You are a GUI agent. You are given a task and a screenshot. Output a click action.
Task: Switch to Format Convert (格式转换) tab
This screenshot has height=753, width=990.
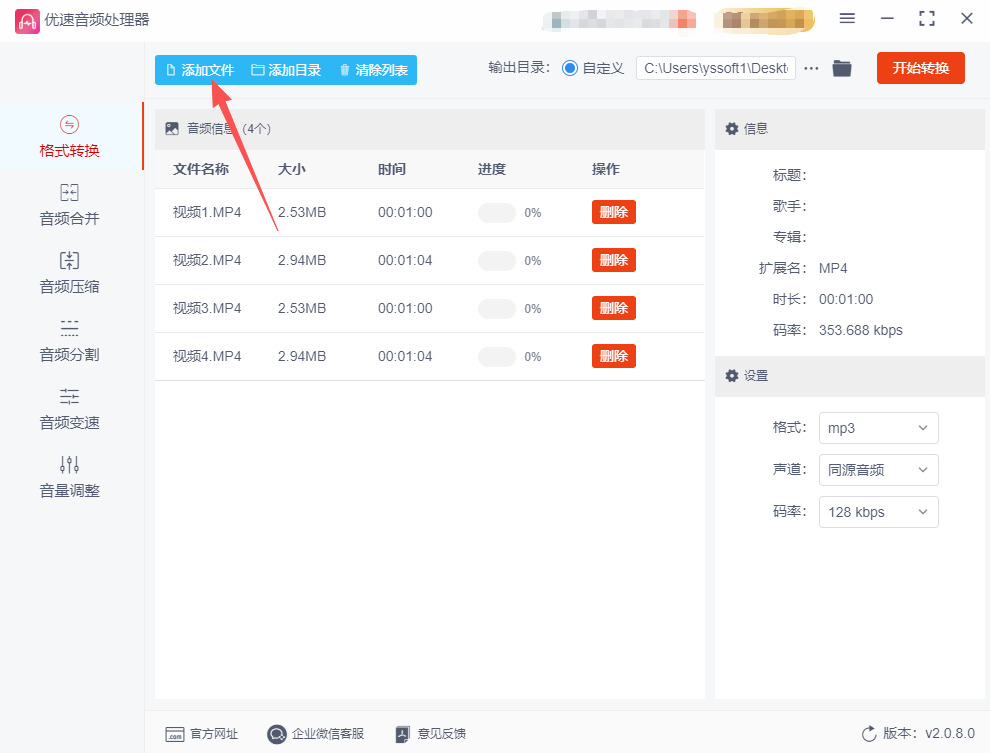[x=69, y=136]
